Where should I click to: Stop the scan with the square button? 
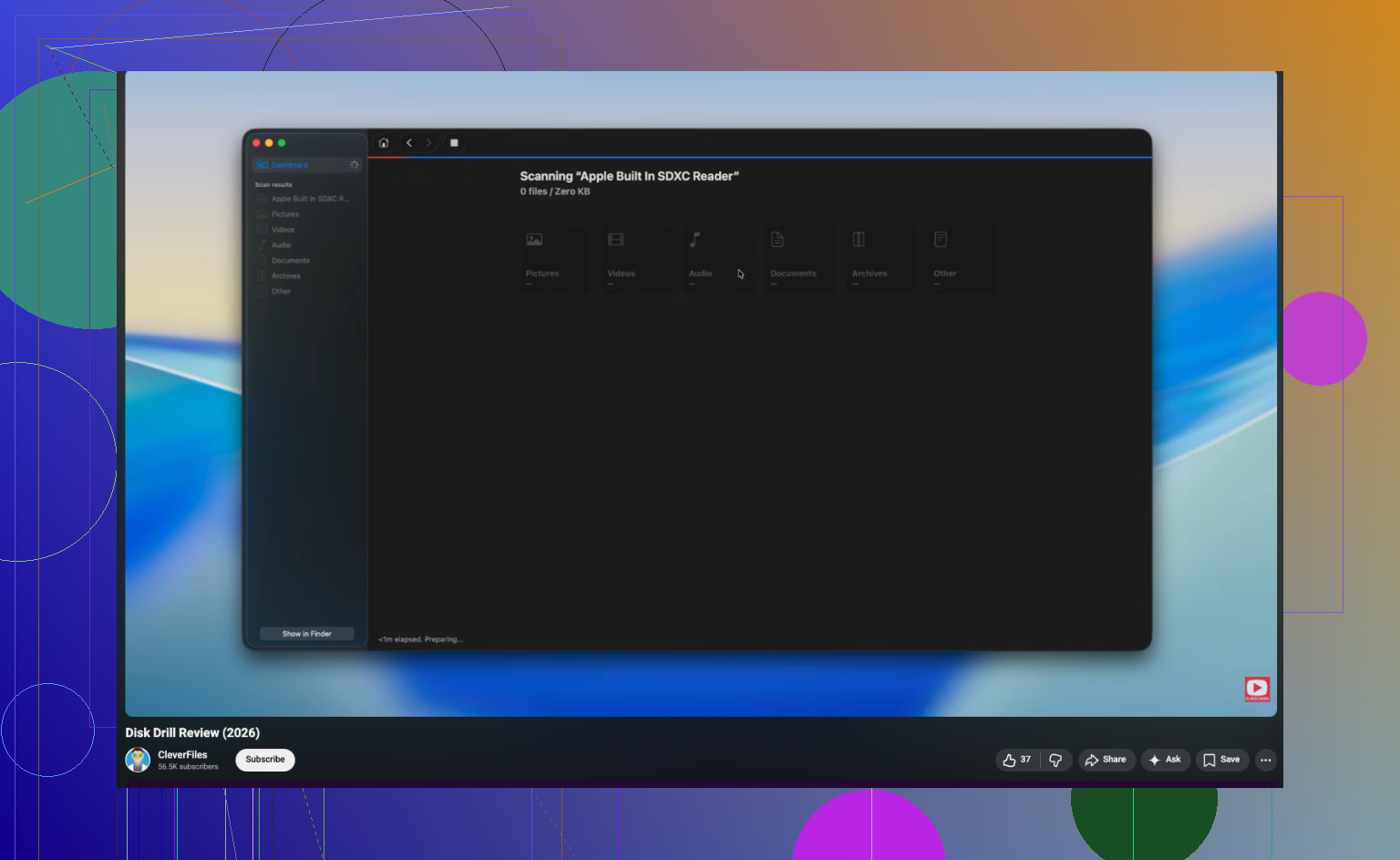tap(454, 143)
